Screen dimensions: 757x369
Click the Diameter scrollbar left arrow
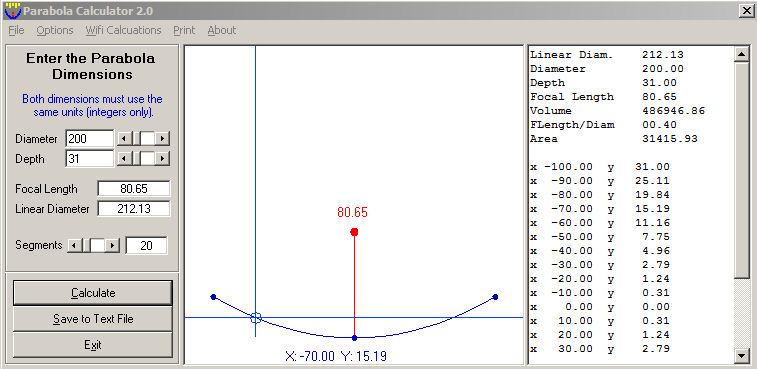click(x=124, y=139)
